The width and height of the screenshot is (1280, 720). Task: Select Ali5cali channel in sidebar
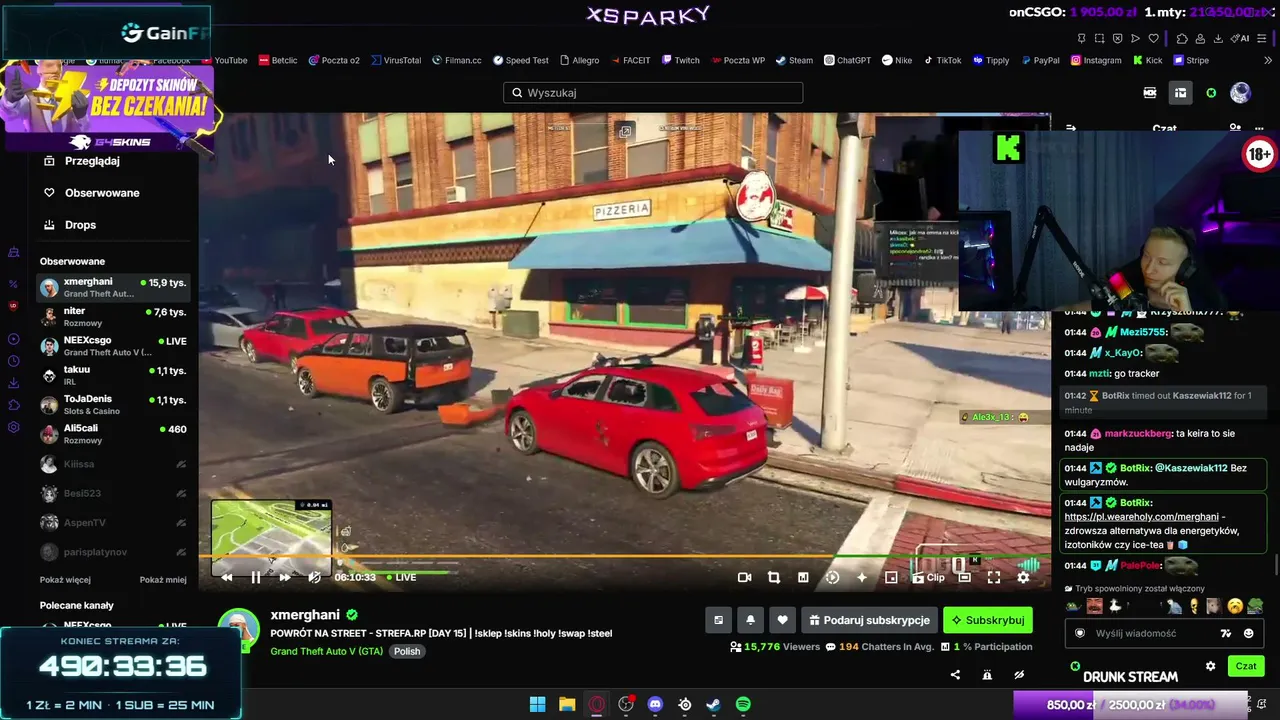113,434
